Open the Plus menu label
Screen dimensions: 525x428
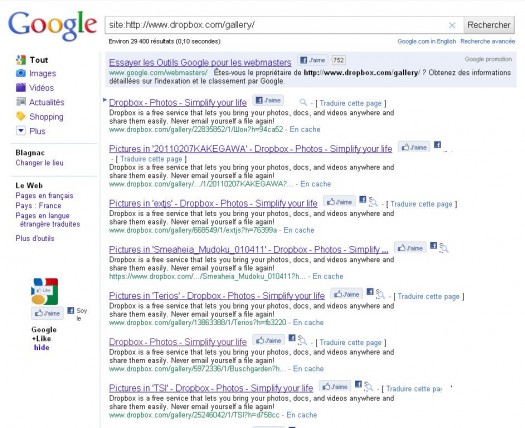coord(37,131)
